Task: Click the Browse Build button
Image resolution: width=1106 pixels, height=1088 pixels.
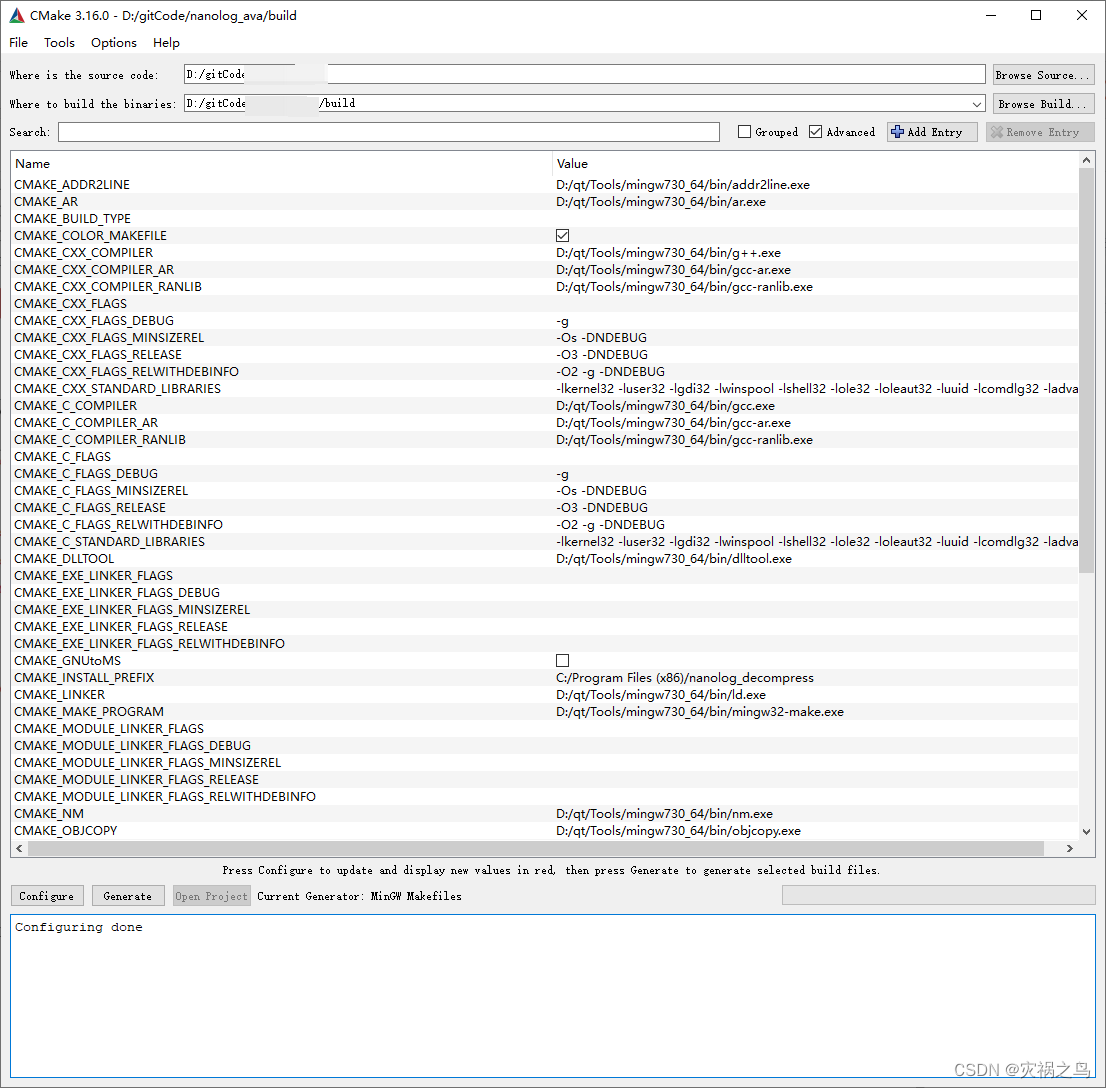Action: 1043,104
